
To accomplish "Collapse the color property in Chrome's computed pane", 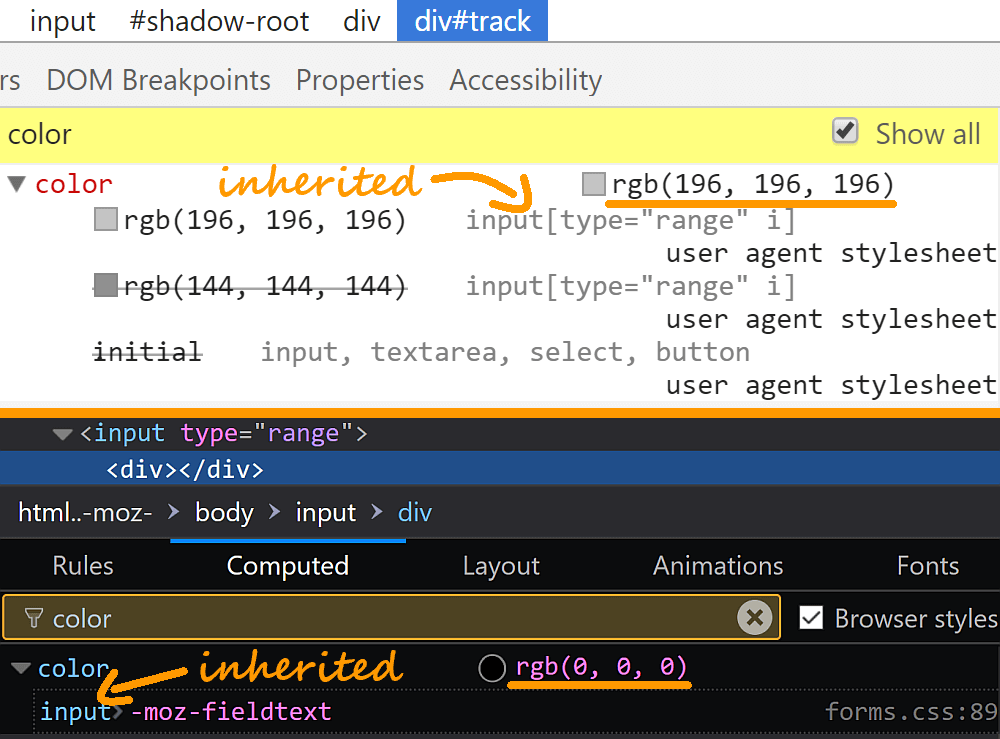I will [x=17, y=184].
